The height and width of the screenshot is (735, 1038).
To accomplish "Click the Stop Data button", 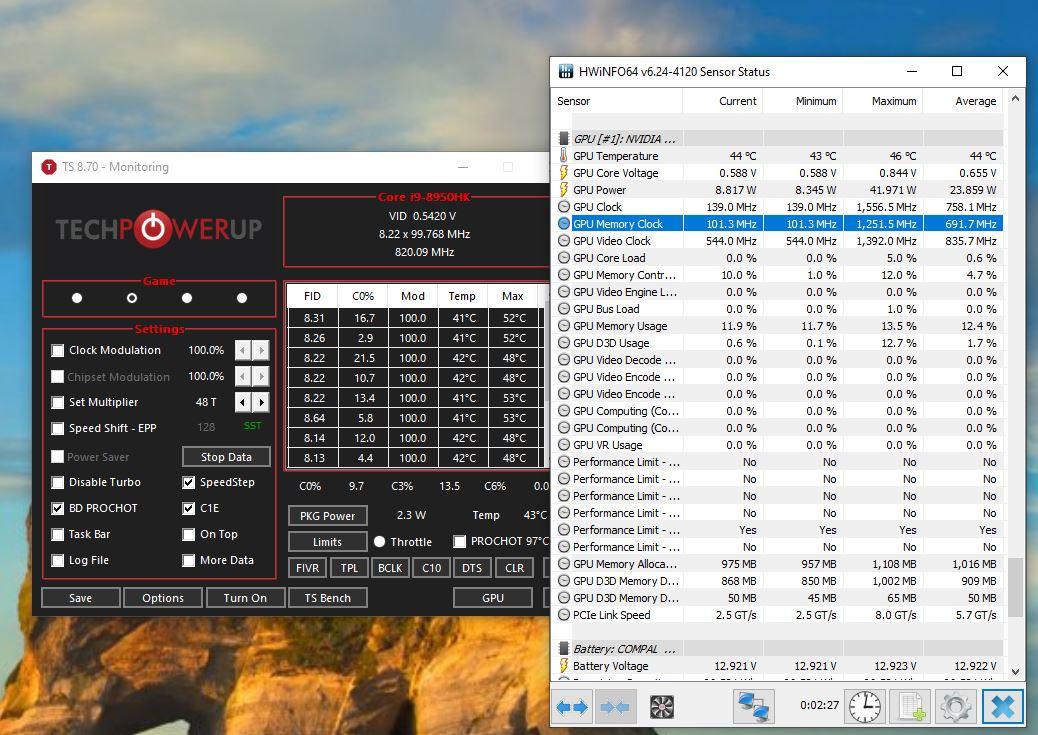I will (x=226, y=457).
